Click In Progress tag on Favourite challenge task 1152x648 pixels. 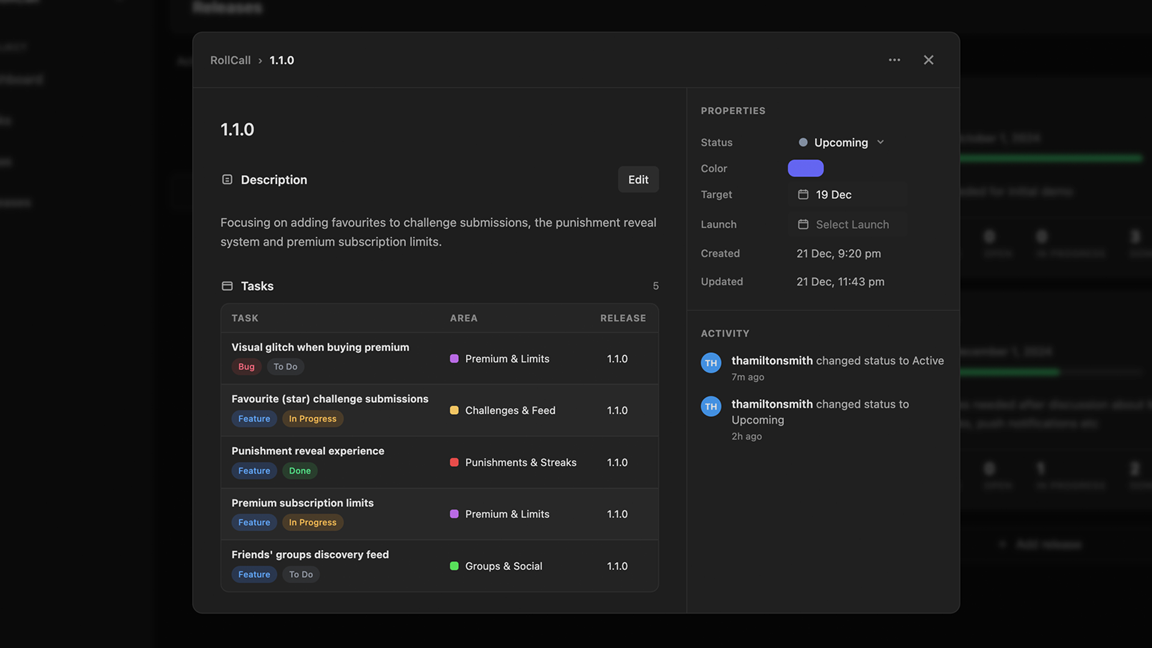[x=312, y=419]
